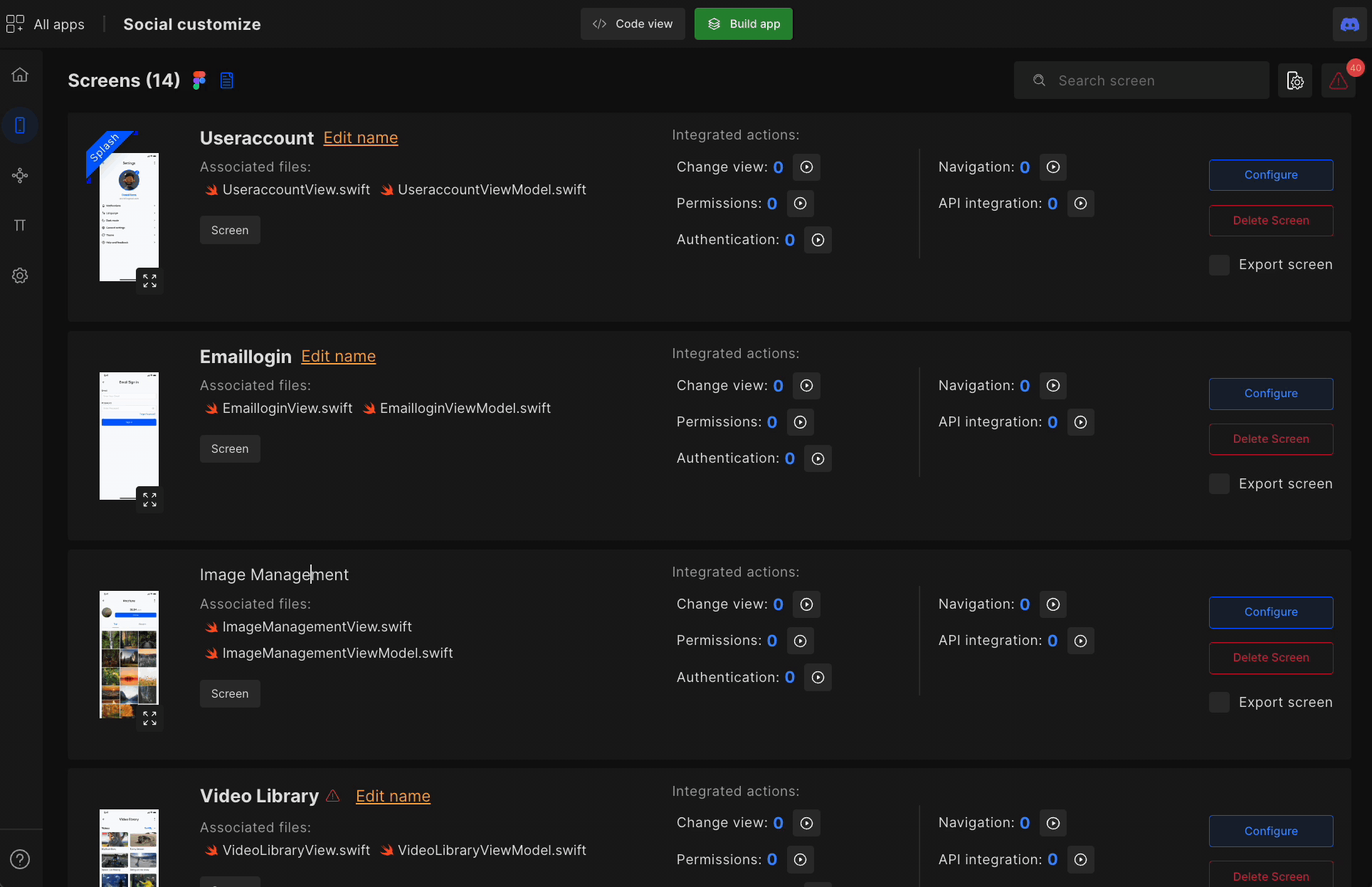Click Edit name next to Video Library
Image resolution: width=1372 pixels, height=887 pixels.
pyautogui.click(x=393, y=797)
